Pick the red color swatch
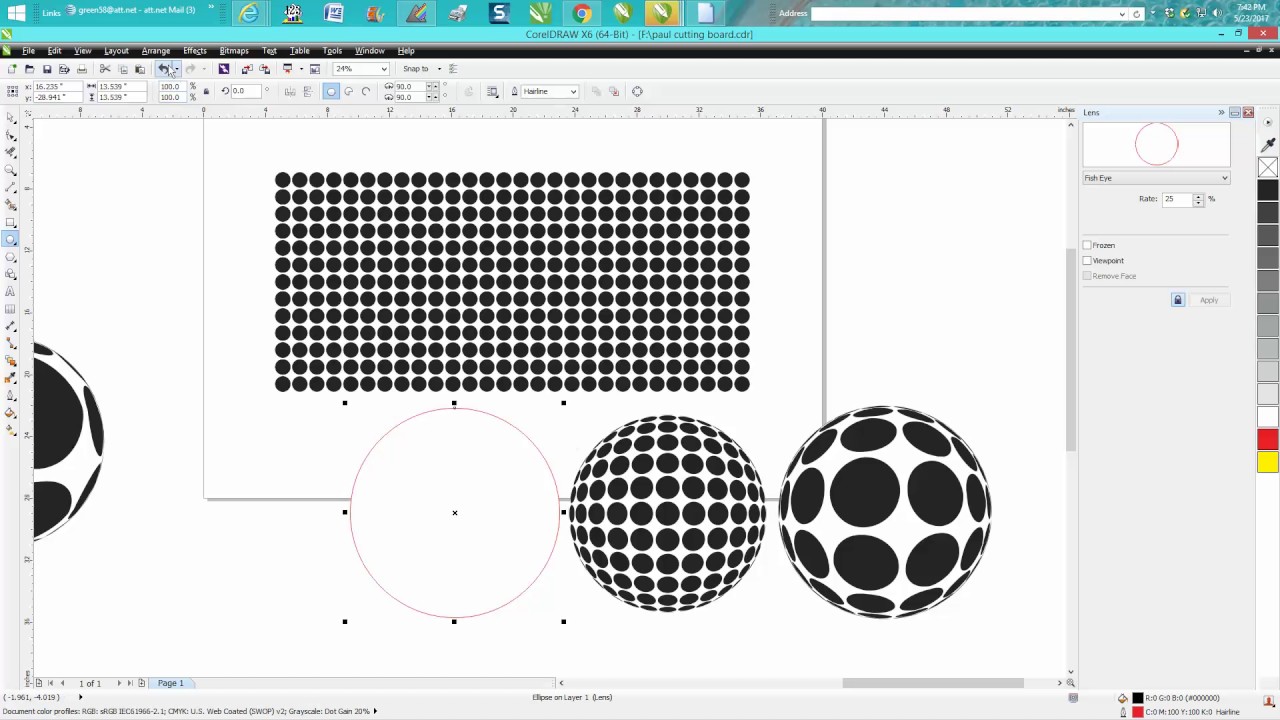Image resolution: width=1280 pixels, height=720 pixels. [1268, 440]
